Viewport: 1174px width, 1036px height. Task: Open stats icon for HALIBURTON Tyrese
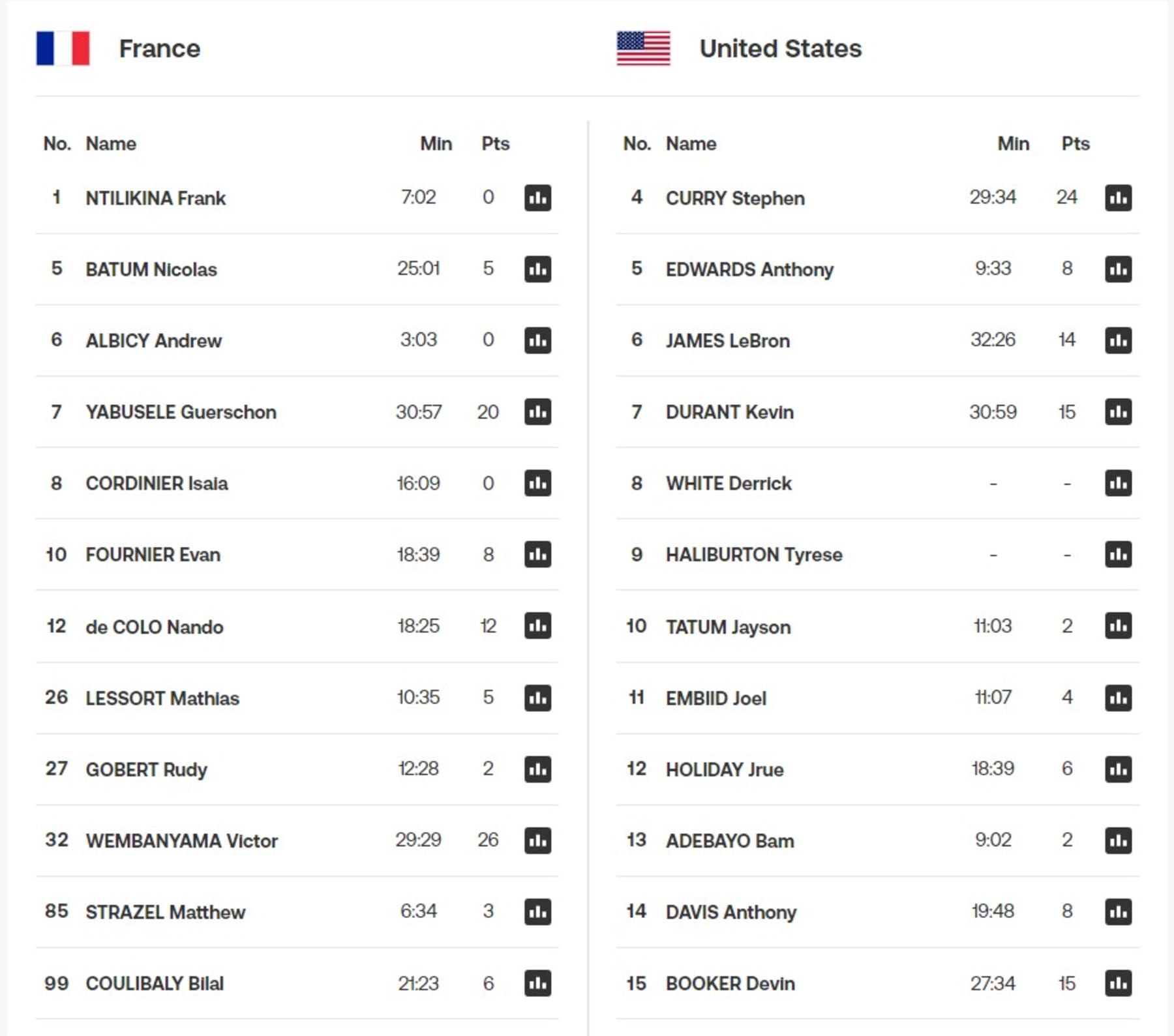(x=1118, y=555)
